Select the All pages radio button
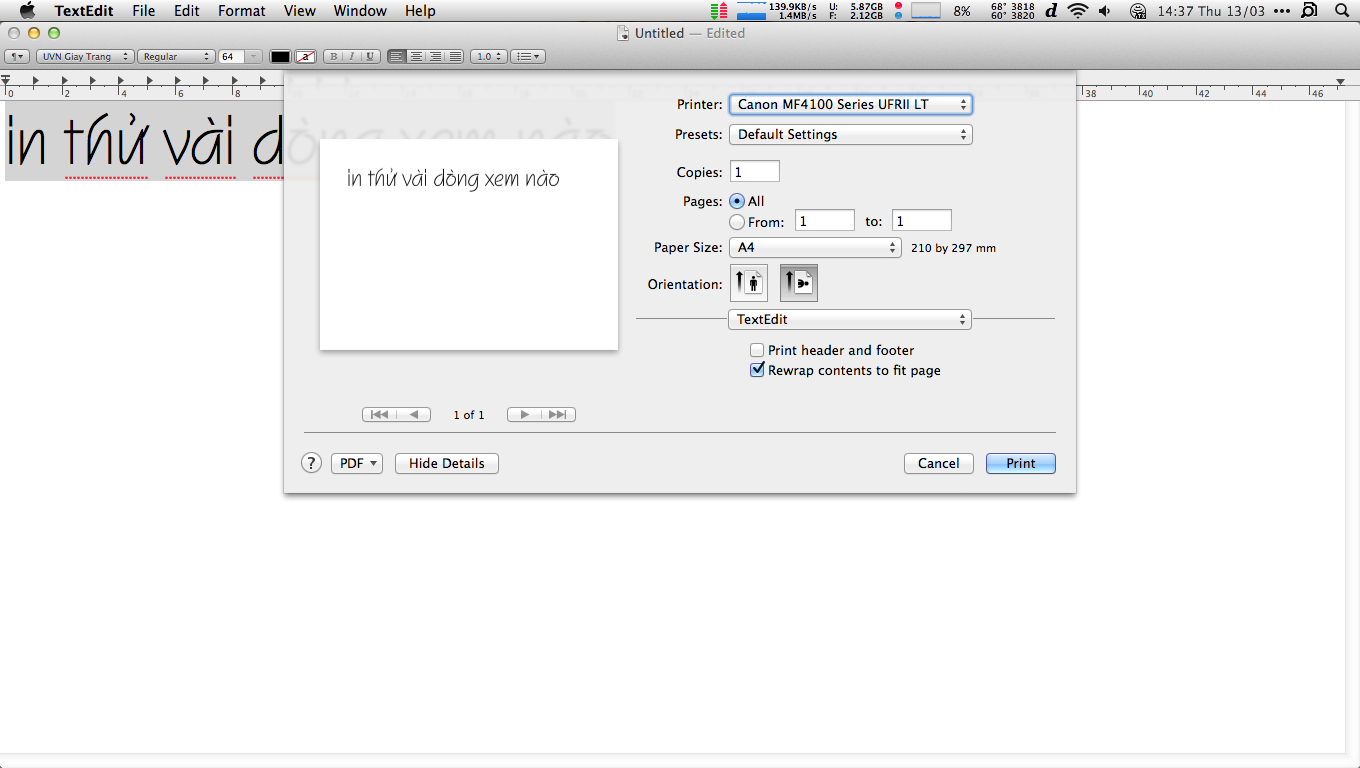Screen dimensions: 1360x768 pyautogui.click(x=737, y=201)
